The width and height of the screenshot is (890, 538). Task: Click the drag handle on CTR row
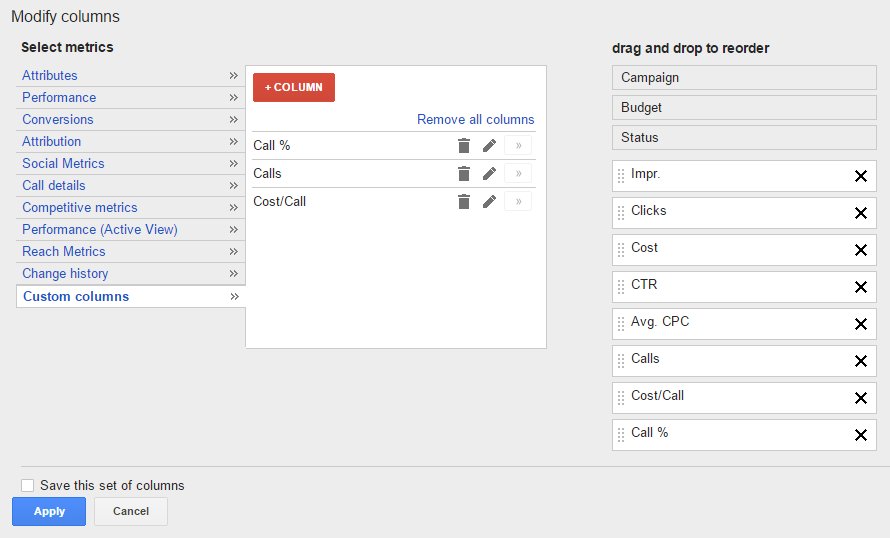(x=621, y=287)
